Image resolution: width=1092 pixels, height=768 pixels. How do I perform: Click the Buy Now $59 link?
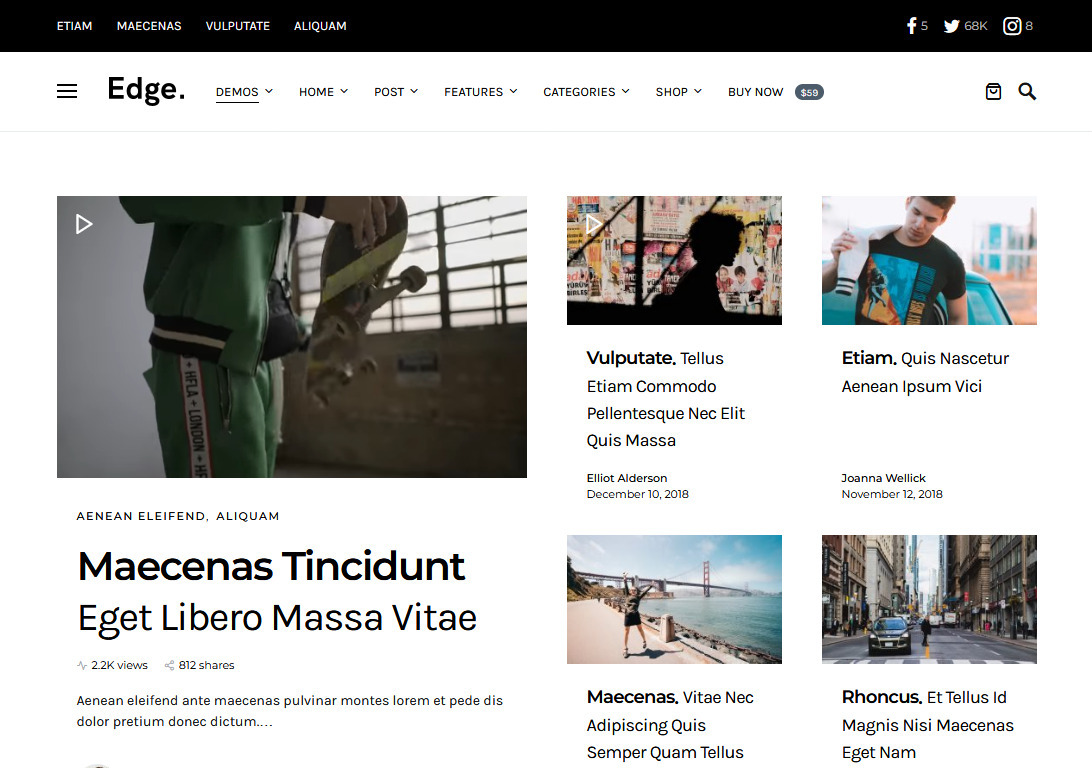point(776,92)
